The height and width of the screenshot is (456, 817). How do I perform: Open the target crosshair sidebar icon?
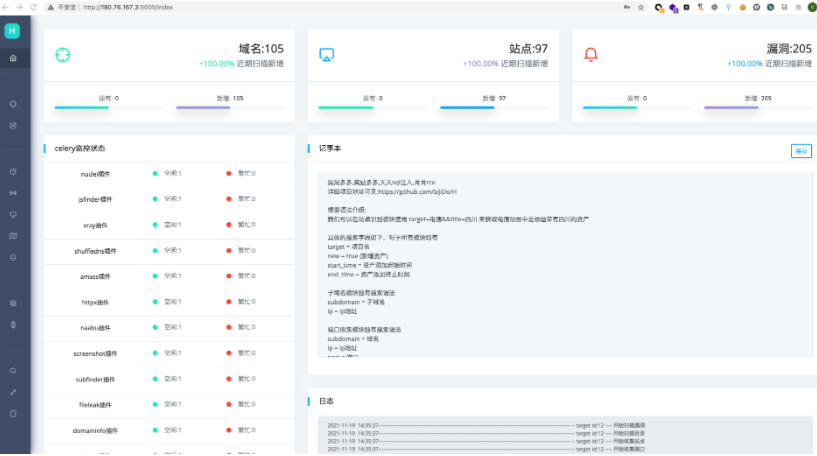pos(13,104)
